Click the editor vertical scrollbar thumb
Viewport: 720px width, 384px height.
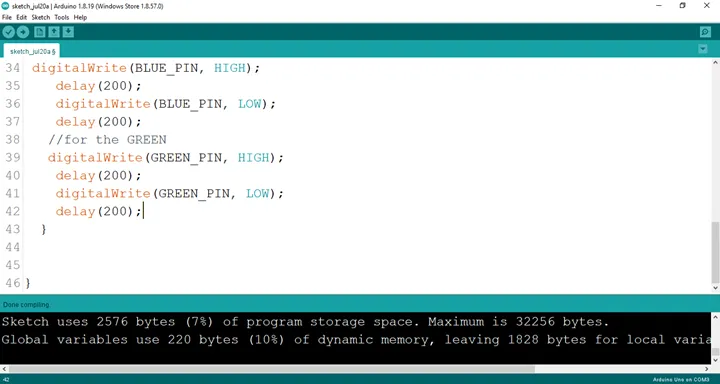[x=715, y=252]
